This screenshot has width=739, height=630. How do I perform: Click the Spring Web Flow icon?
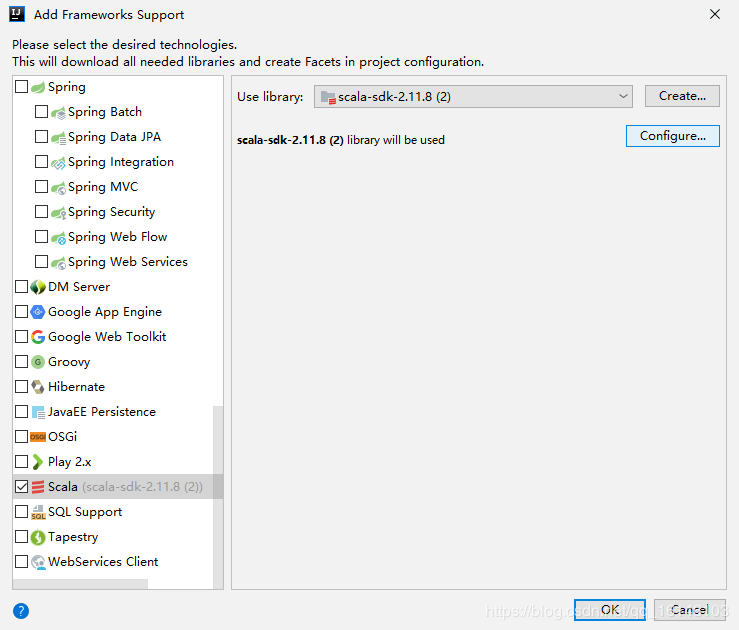point(58,237)
